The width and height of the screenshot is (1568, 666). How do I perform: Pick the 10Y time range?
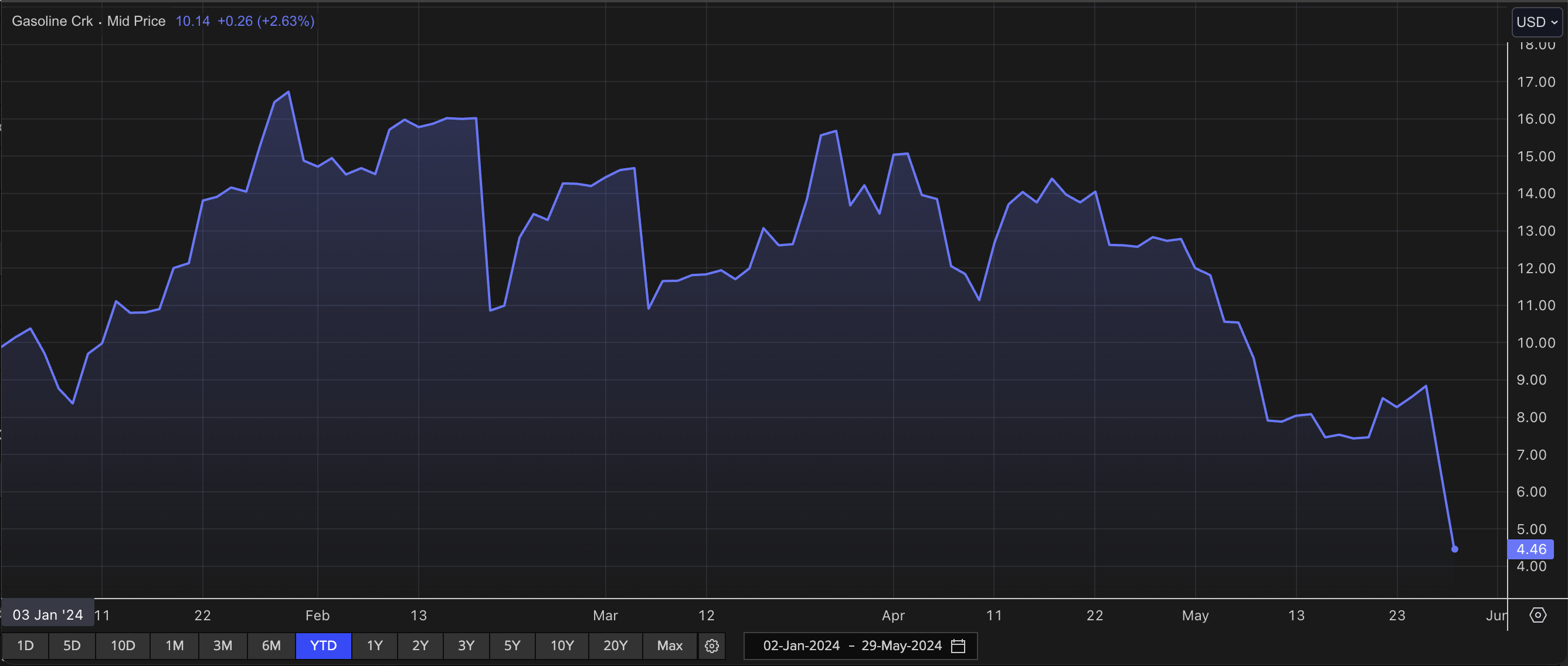562,646
